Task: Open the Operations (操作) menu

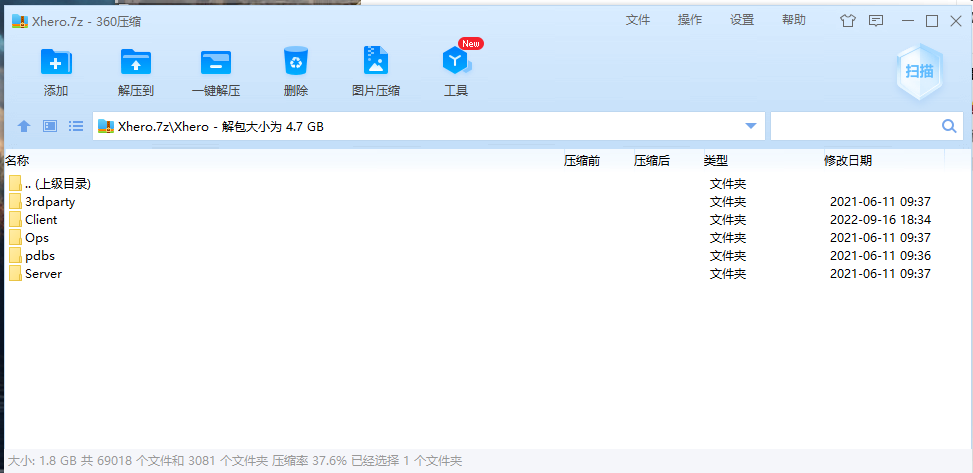Action: [690, 20]
